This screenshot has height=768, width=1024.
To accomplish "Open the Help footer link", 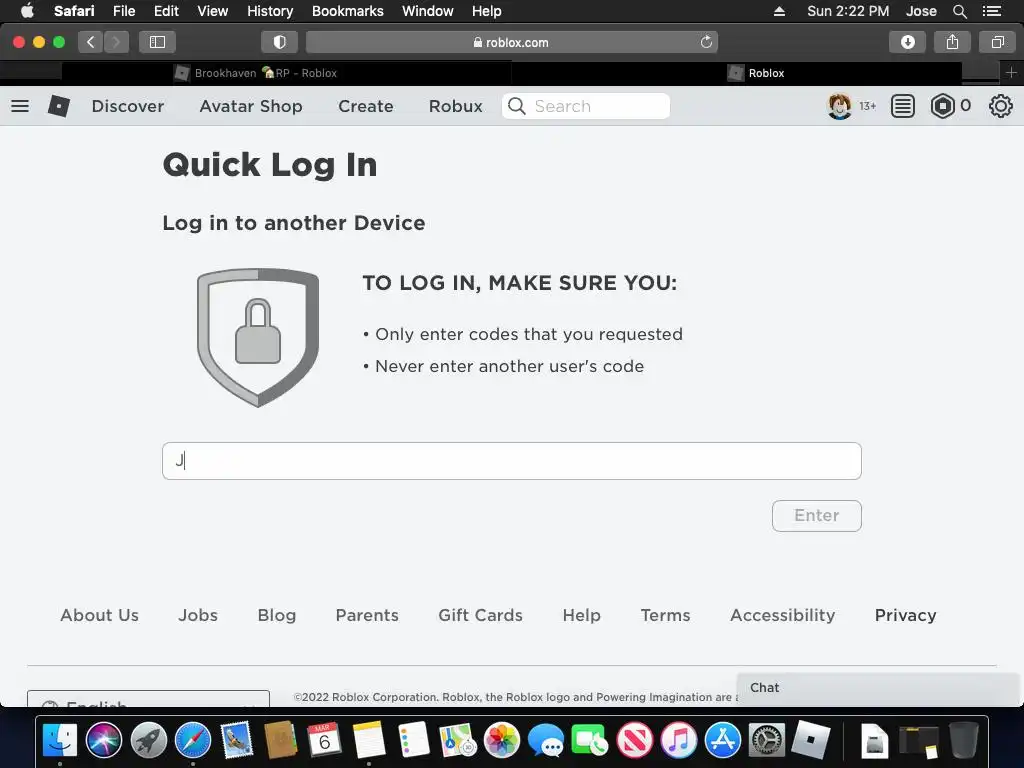I will pos(581,615).
